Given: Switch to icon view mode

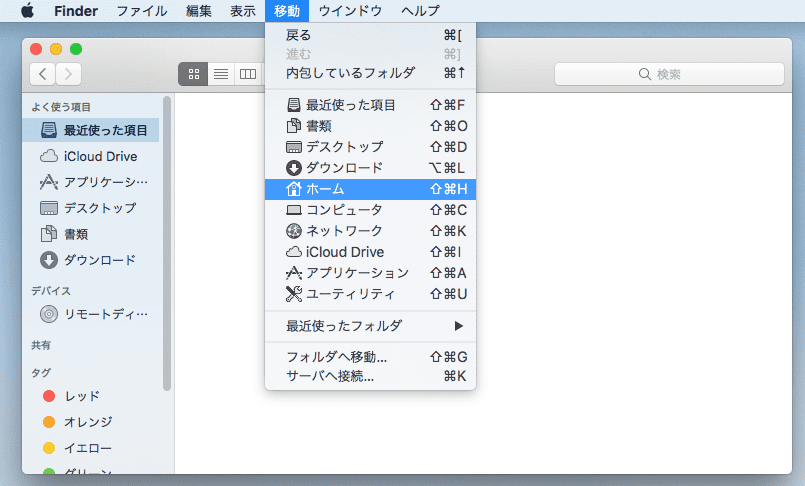Looking at the screenshot, I should click(194, 74).
